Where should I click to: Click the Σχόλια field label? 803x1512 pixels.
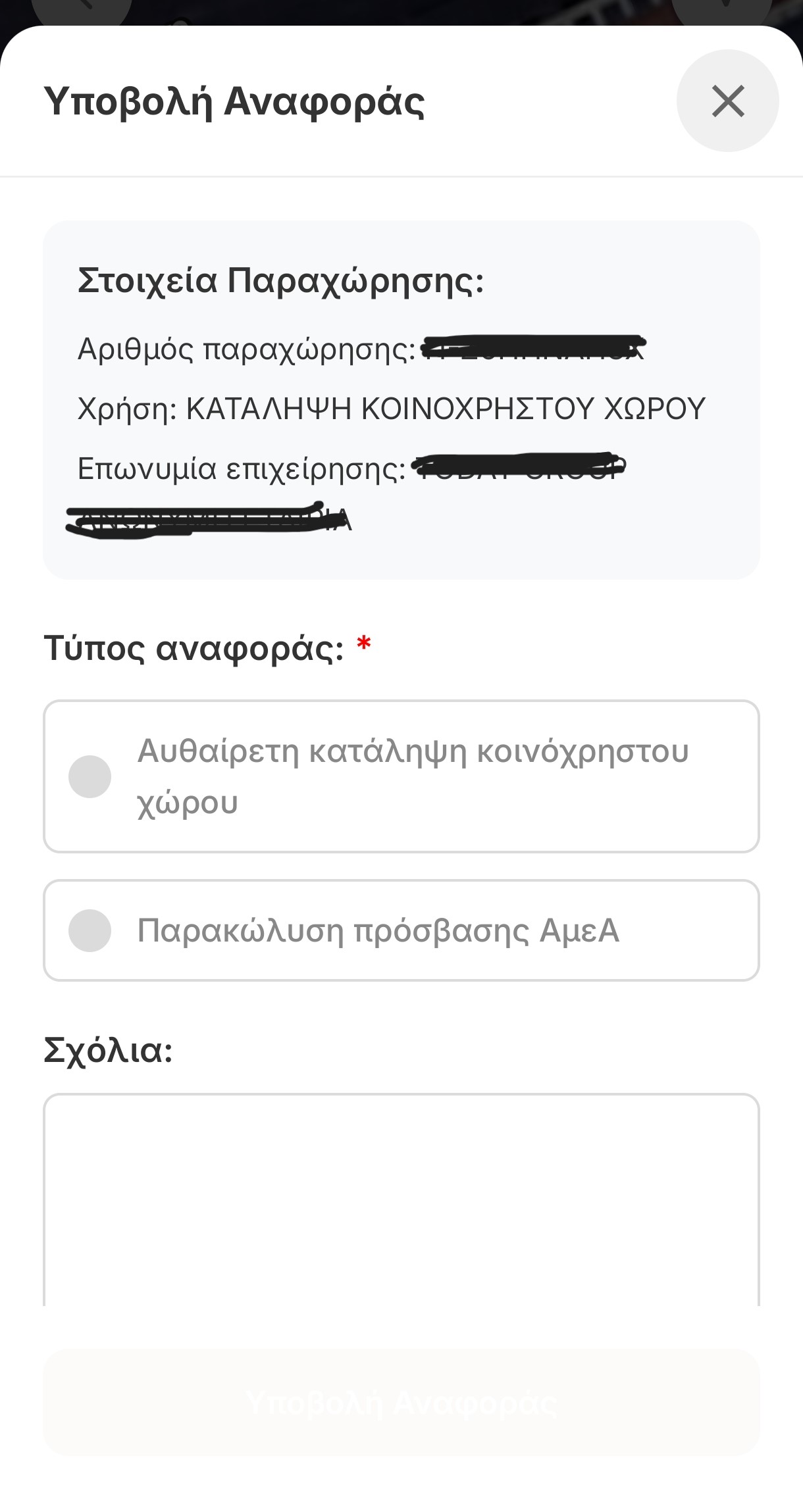coord(108,1049)
